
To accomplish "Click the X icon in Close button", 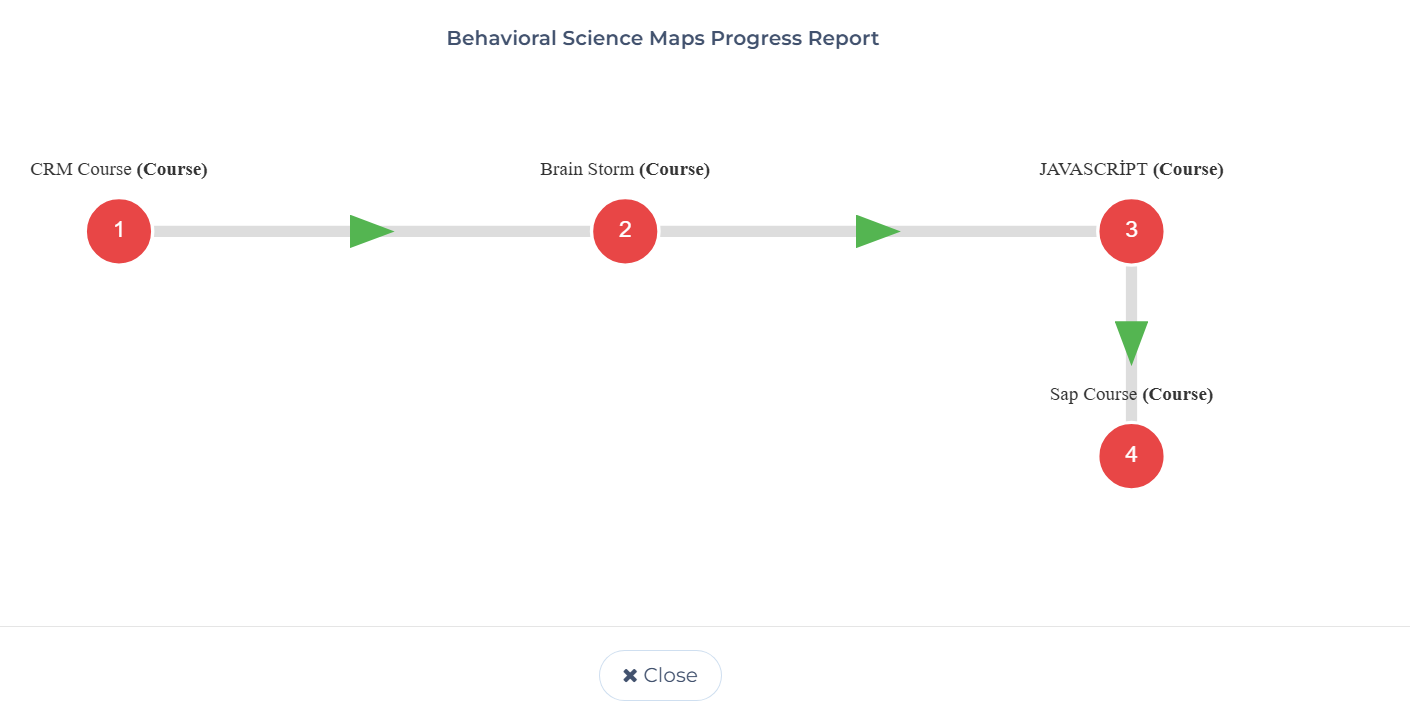I will (x=630, y=676).
